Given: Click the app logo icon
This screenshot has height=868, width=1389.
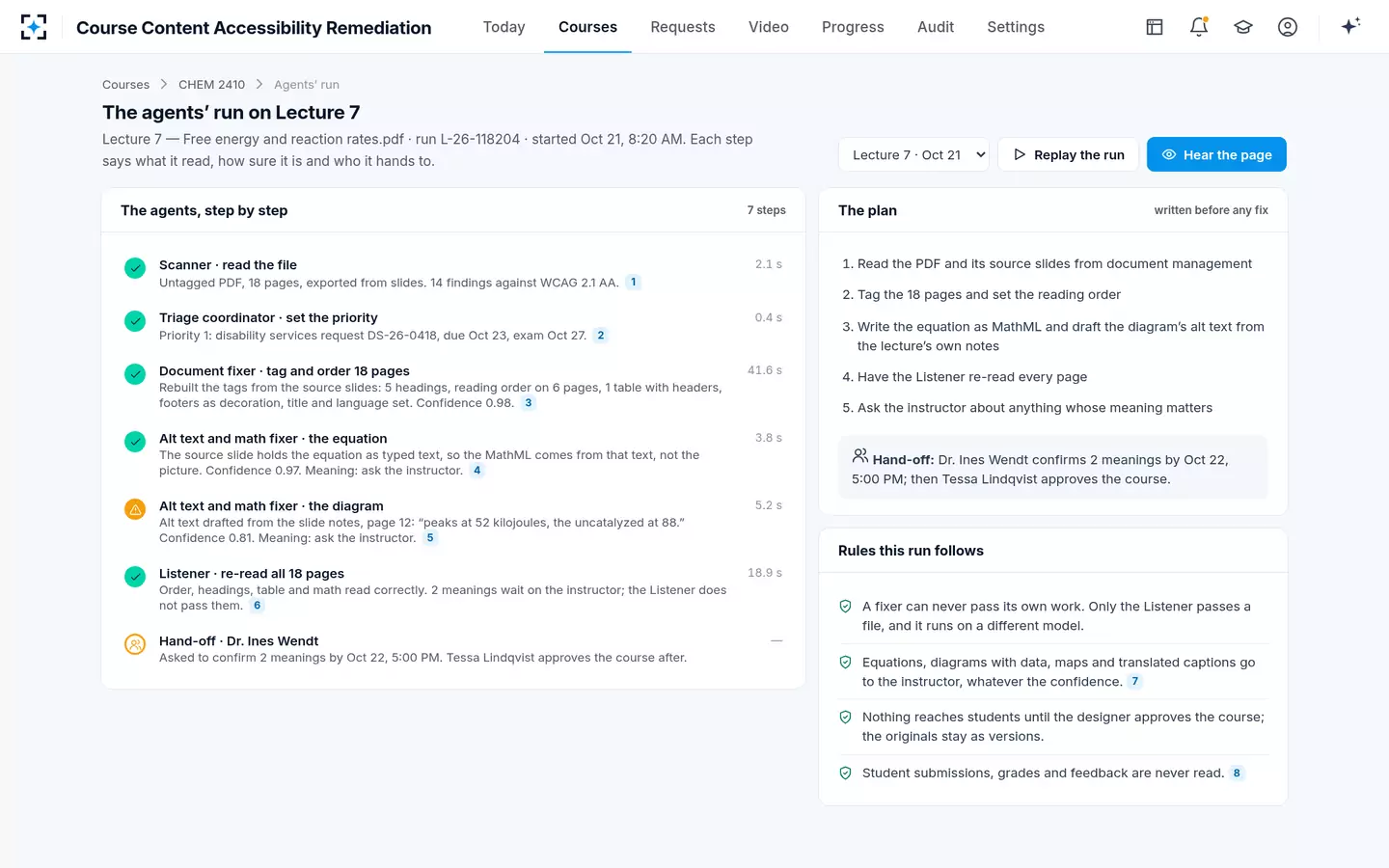Looking at the screenshot, I should click(x=34, y=27).
